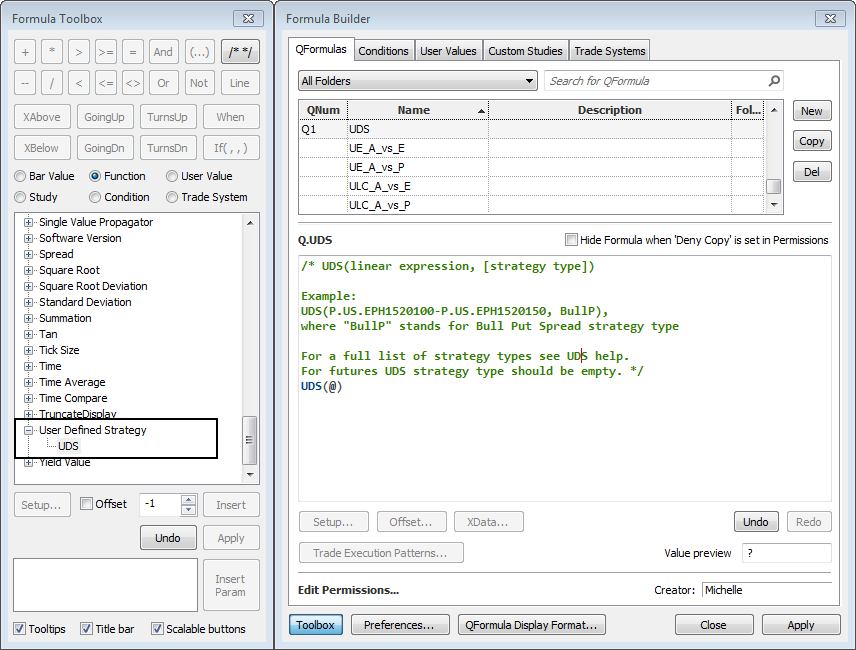856x650 pixels.
Task: Click the TurnsDn function button
Action: [167, 148]
